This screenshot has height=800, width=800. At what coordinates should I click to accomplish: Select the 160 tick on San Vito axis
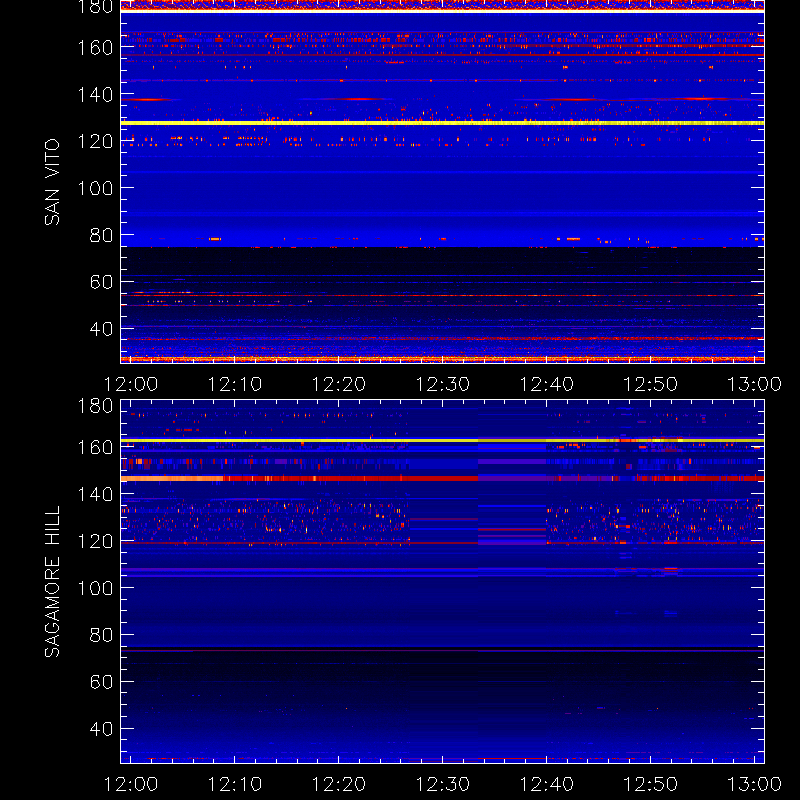tap(95, 48)
